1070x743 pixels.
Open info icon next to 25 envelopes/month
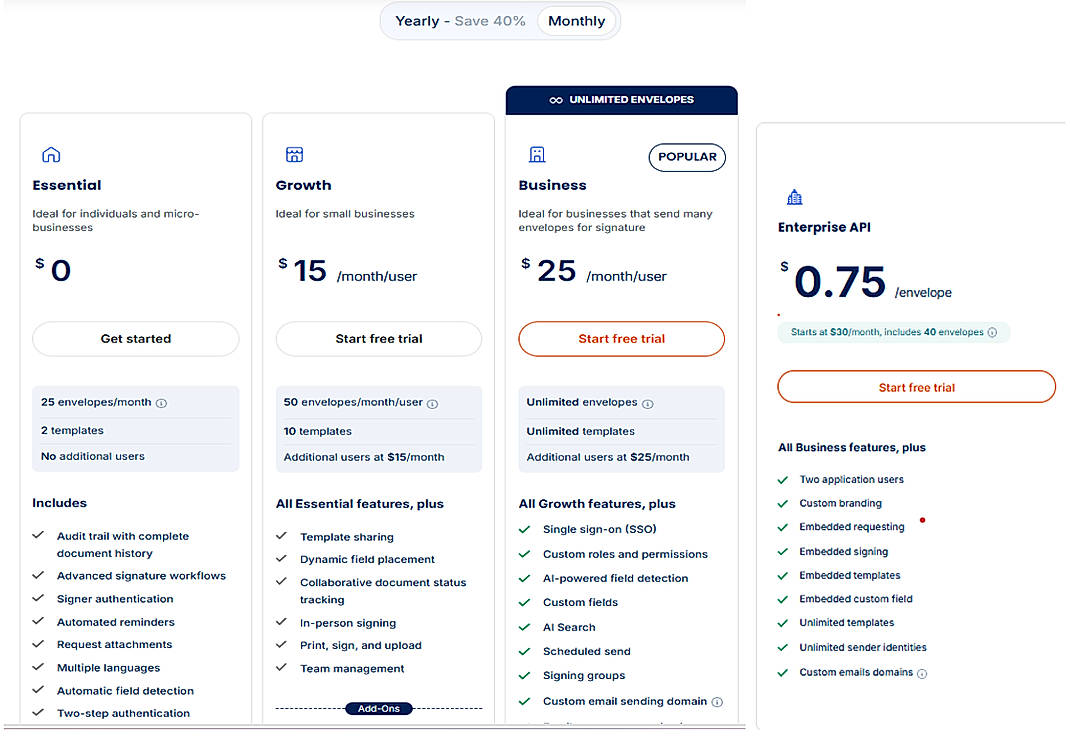point(161,403)
